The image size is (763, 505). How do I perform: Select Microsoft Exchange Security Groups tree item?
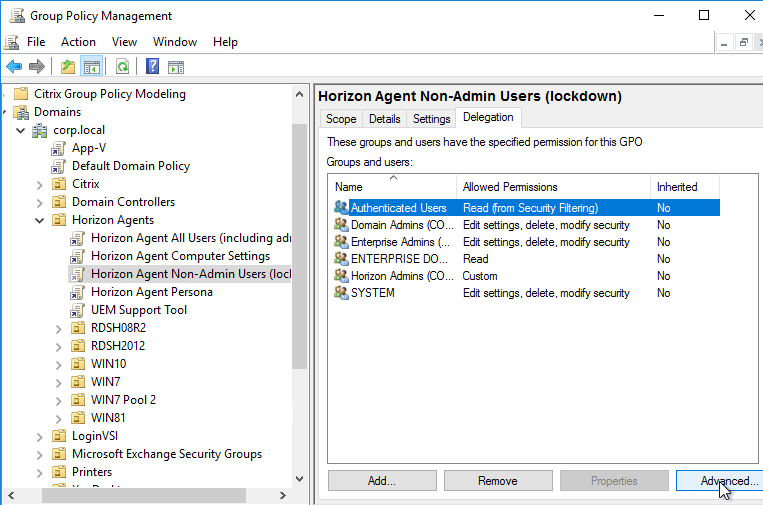tap(167, 454)
